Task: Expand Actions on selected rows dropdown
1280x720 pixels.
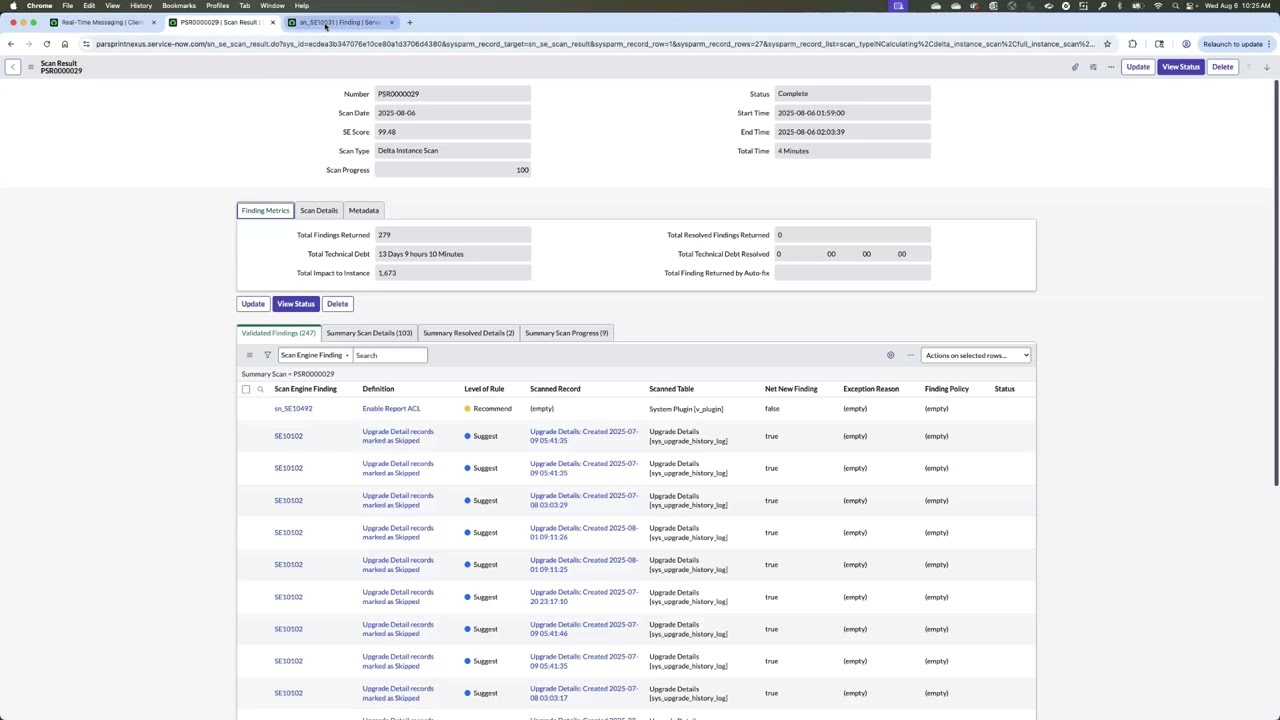Action: click(975, 355)
